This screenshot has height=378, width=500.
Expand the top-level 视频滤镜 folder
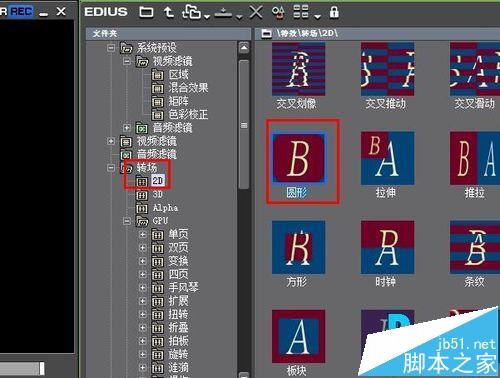(x=111, y=141)
